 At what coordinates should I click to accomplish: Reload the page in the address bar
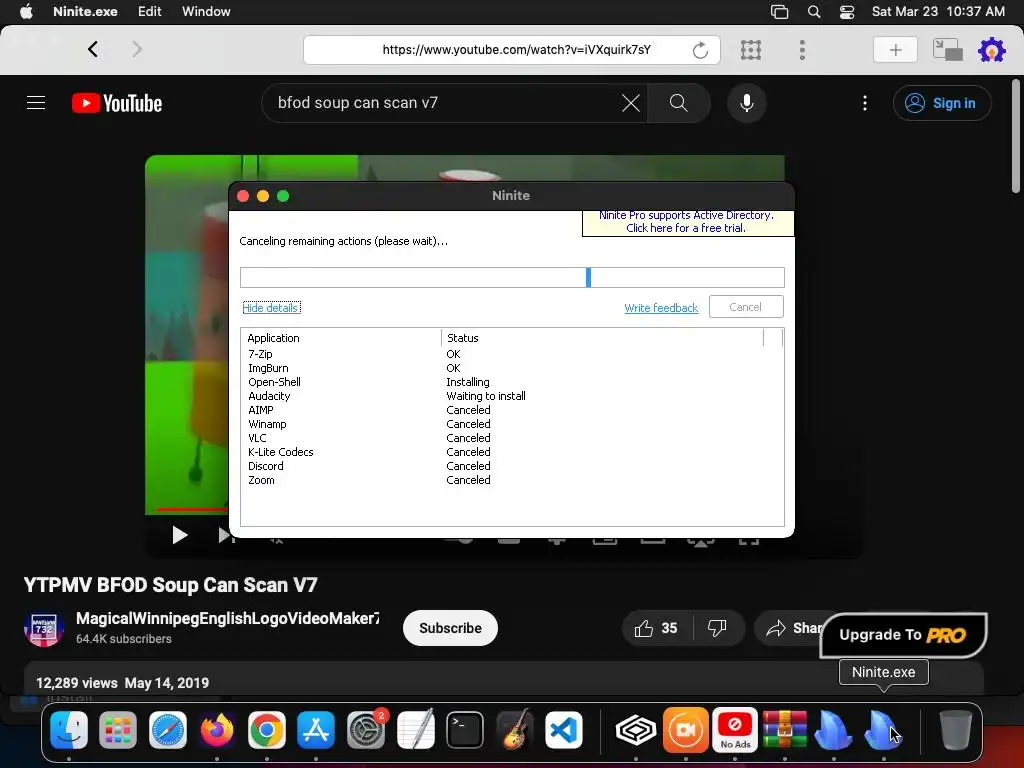click(x=700, y=50)
